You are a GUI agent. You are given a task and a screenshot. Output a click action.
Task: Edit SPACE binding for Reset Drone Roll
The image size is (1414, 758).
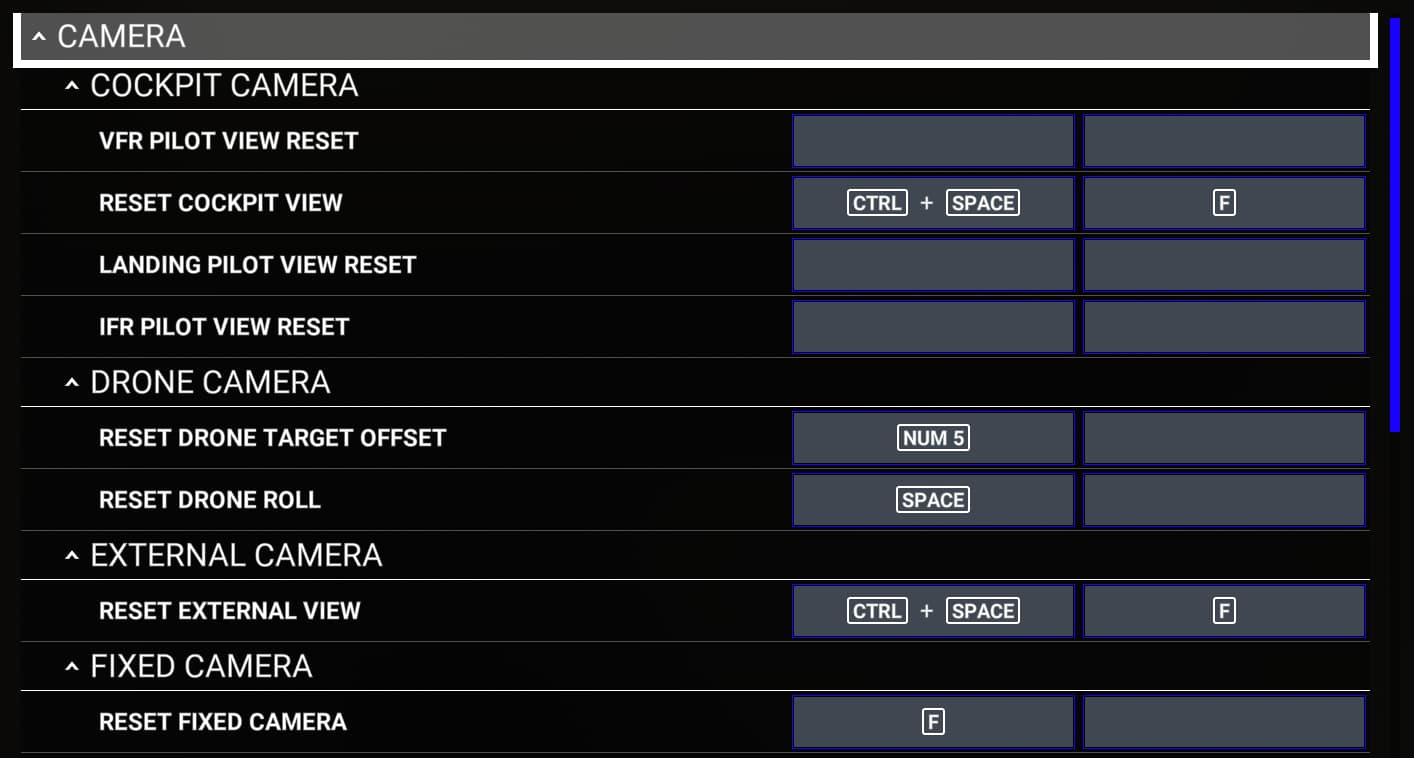coord(933,500)
